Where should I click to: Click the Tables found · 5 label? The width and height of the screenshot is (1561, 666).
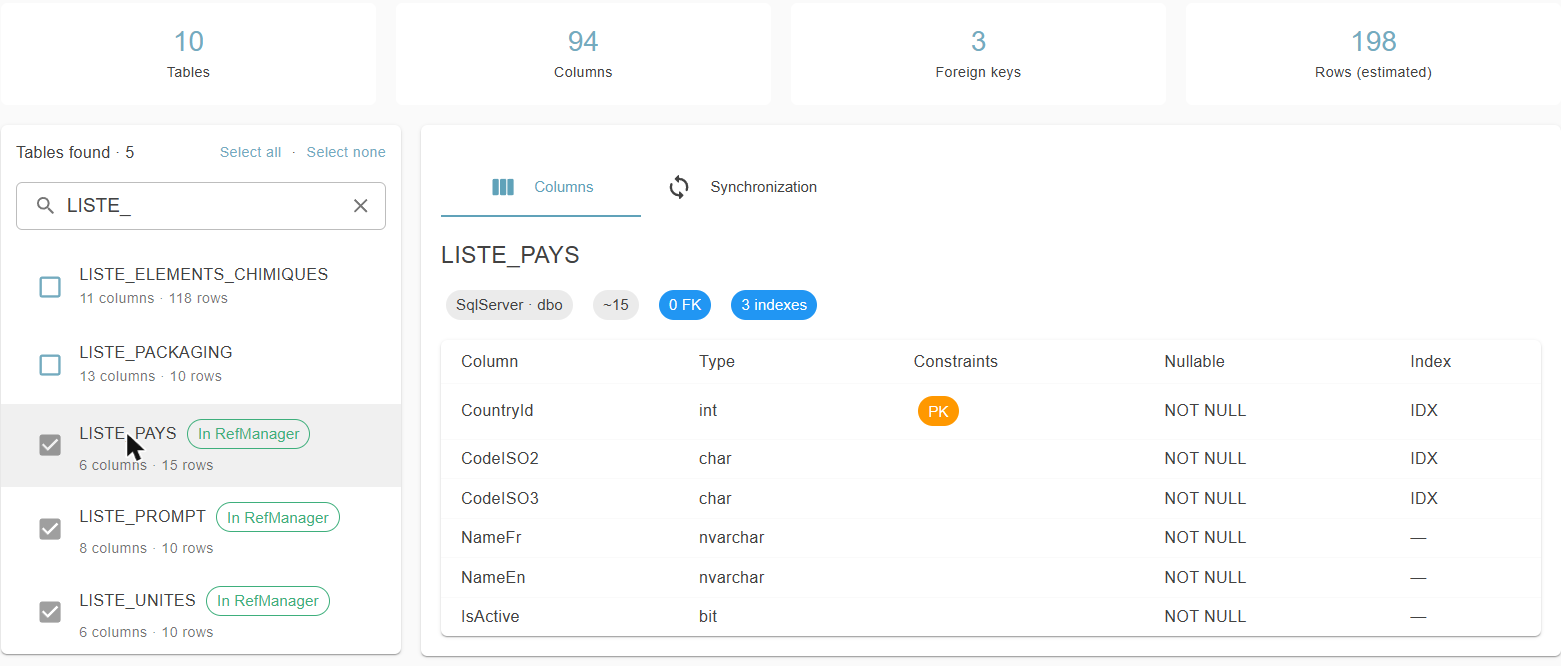75,152
